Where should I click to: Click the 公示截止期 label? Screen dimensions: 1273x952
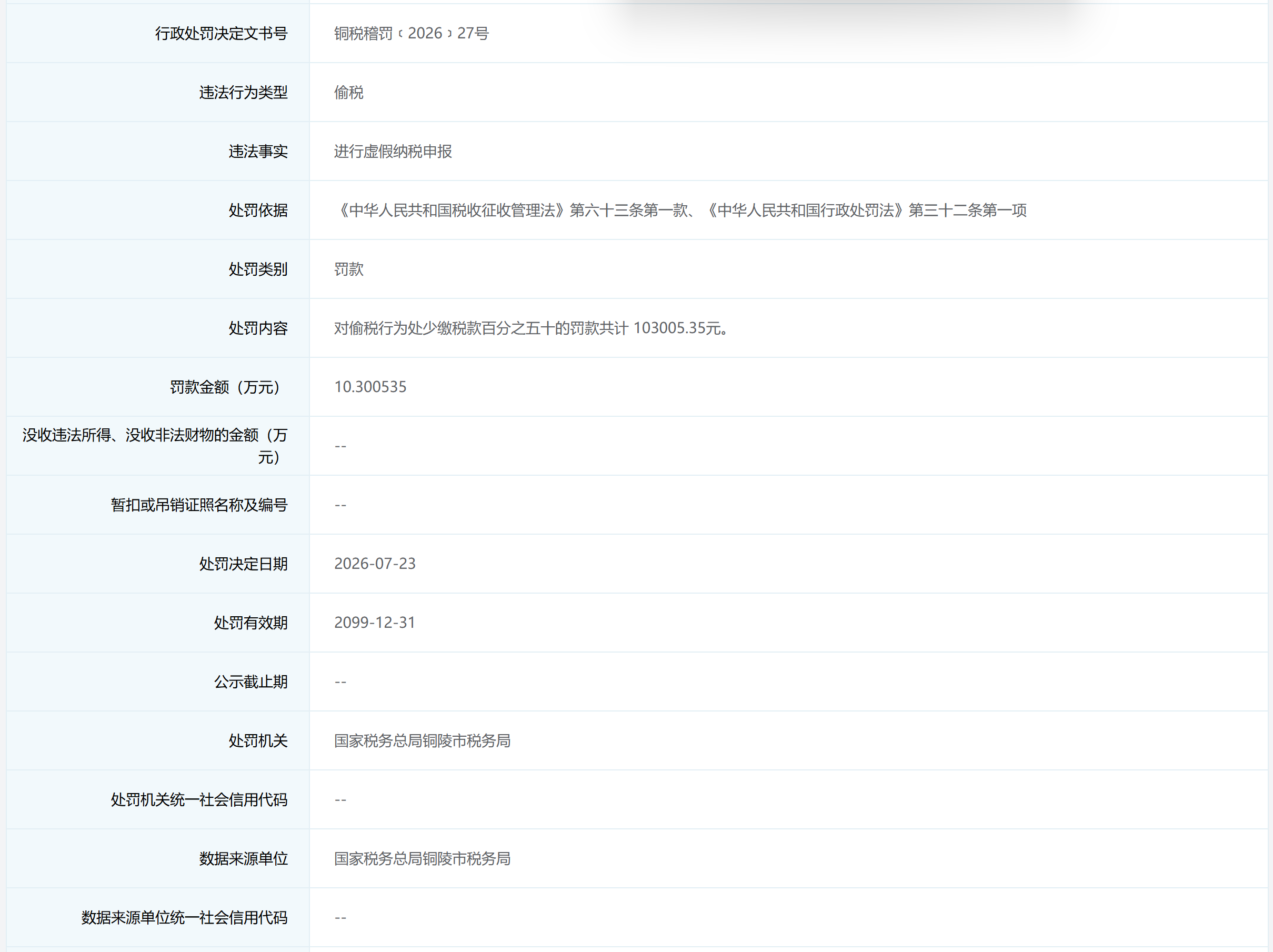pos(250,682)
